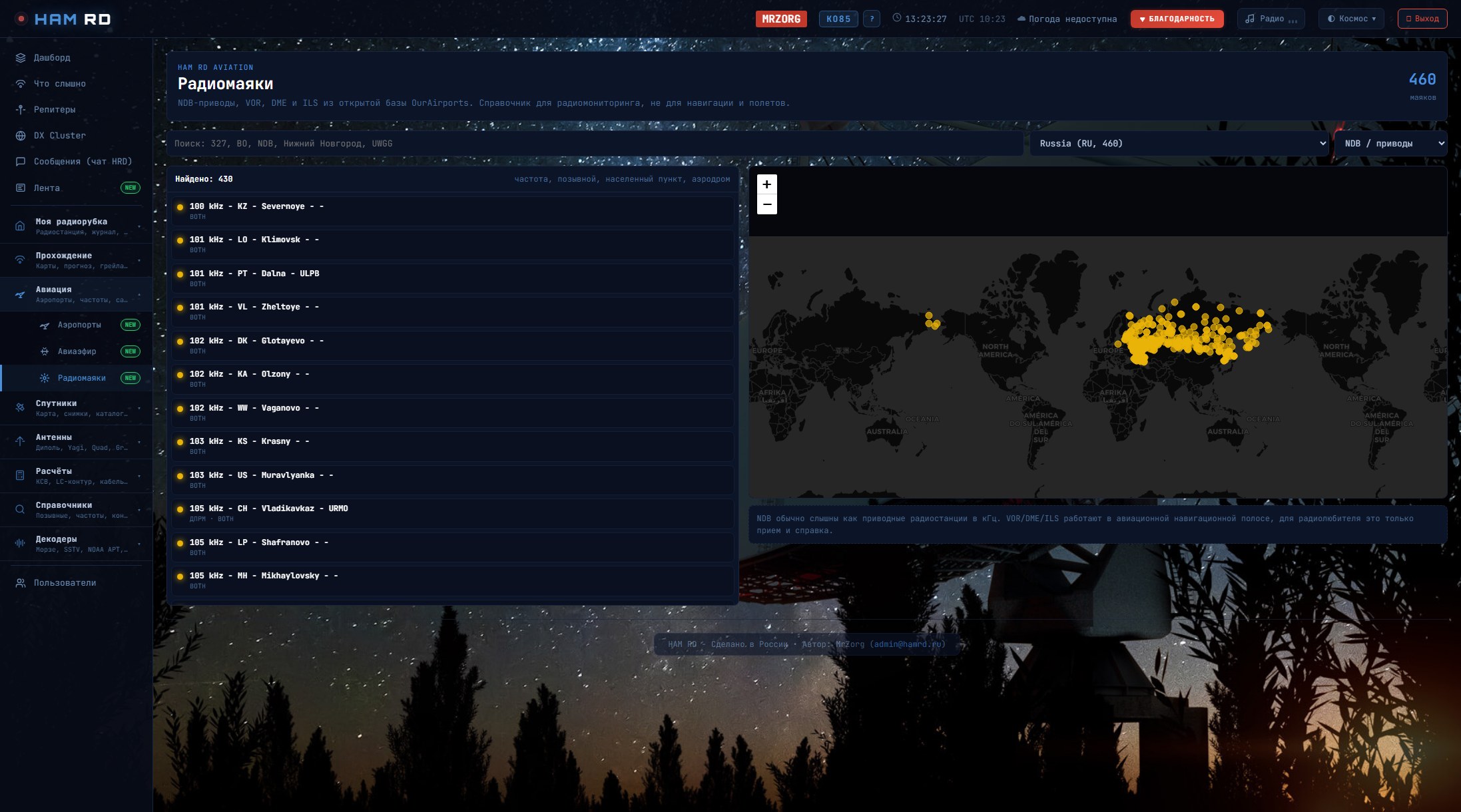Open the Радио player dropdown
This screenshot has width=1461, height=812.
(x=1271, y=19)
